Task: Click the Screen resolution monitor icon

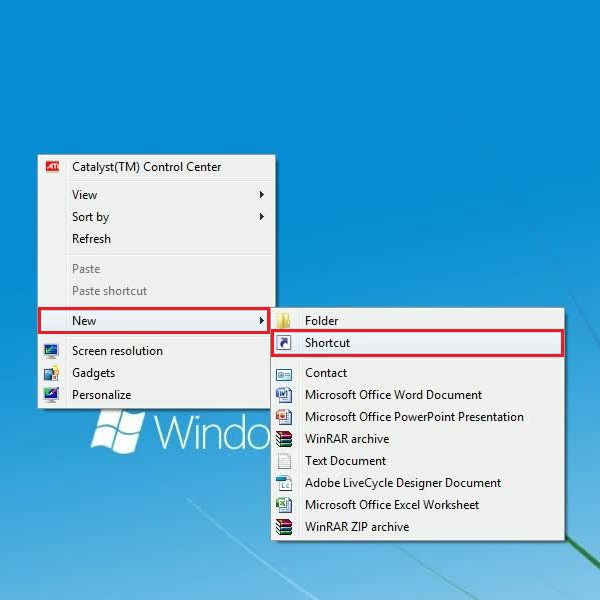Action: click(51, 351)
